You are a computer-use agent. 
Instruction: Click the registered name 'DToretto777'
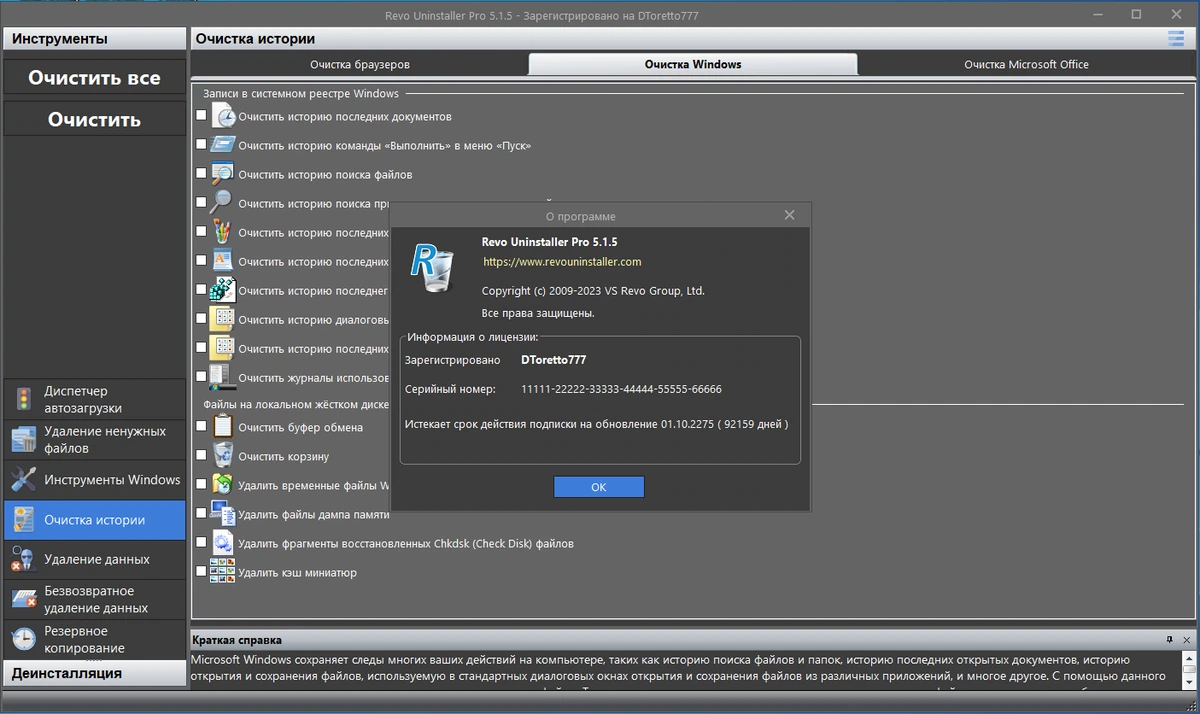(553, 359)
